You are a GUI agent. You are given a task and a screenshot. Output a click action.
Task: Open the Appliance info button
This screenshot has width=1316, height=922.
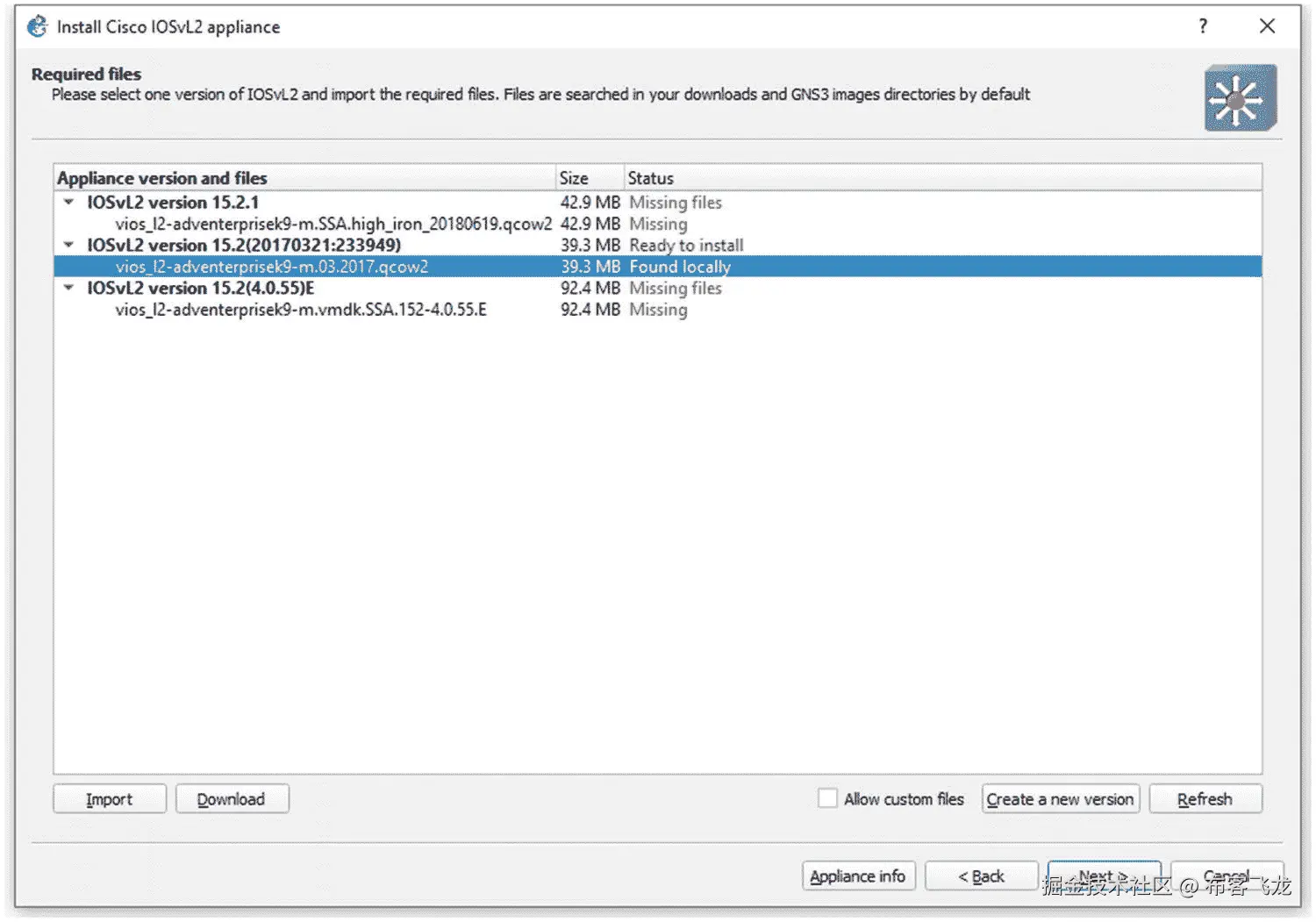pyautogui.click(x=858, y=876)
